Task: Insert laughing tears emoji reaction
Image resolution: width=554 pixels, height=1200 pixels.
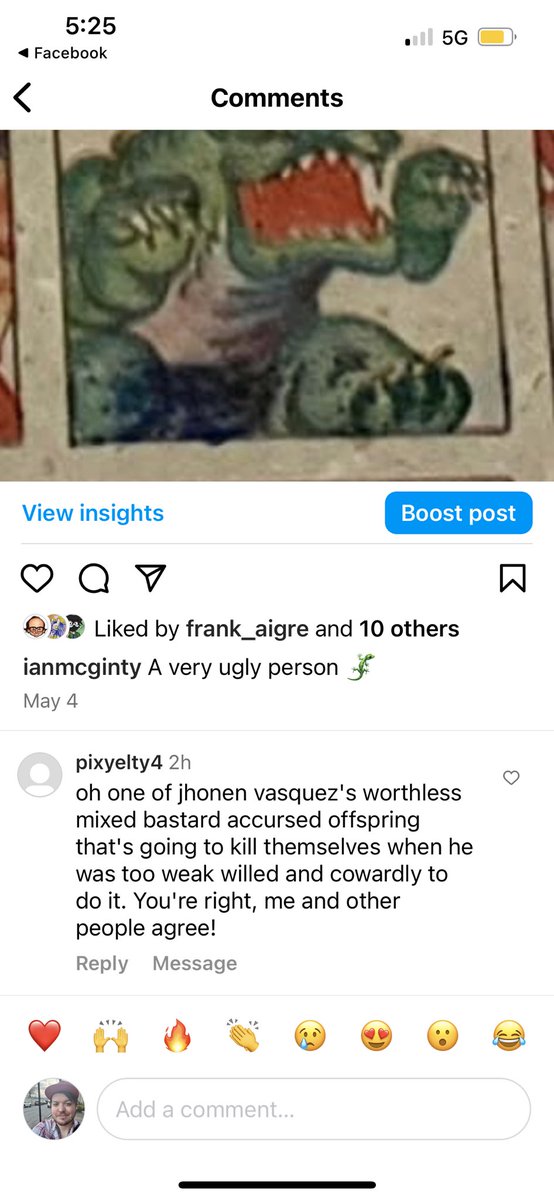Action: [509, 1036]
